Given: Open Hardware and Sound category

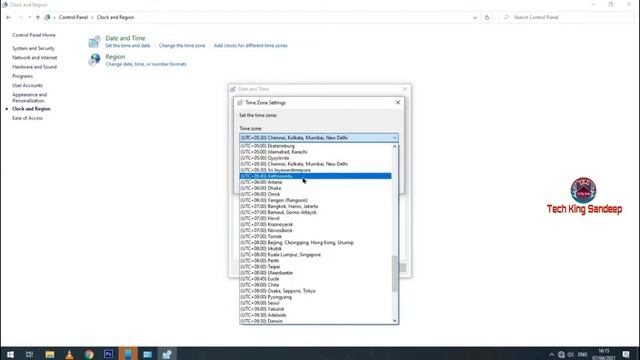Looking at the screenshot, I should [x=35, y=67].
